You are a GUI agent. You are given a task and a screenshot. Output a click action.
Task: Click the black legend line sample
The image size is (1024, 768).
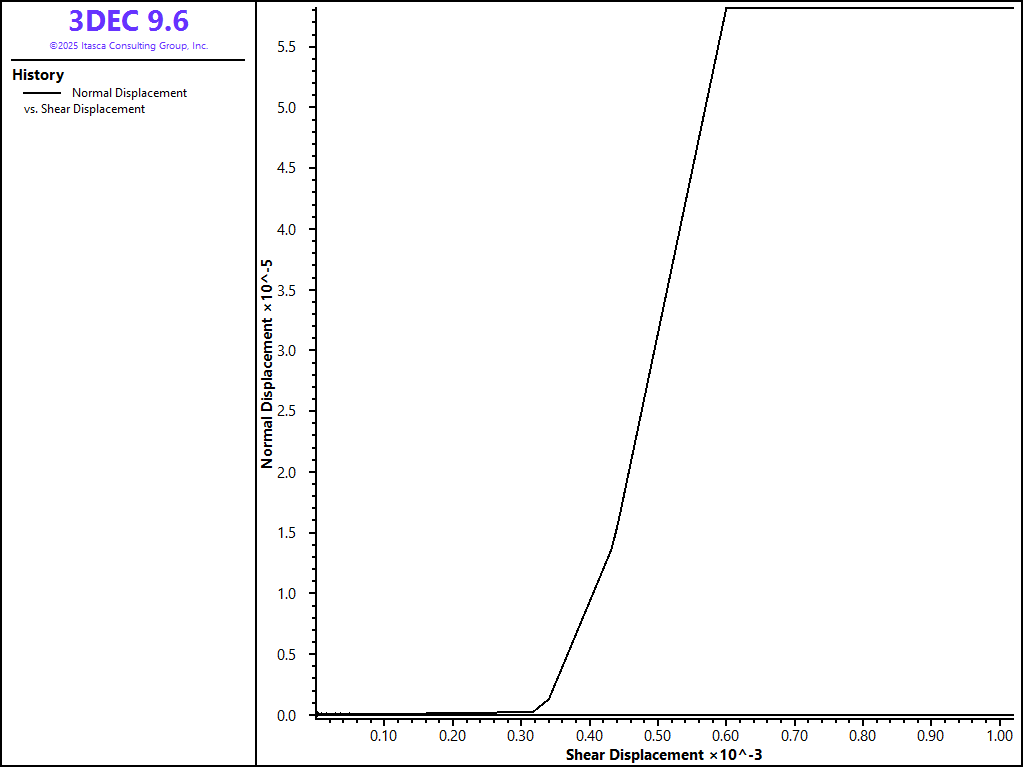(41, 93)
